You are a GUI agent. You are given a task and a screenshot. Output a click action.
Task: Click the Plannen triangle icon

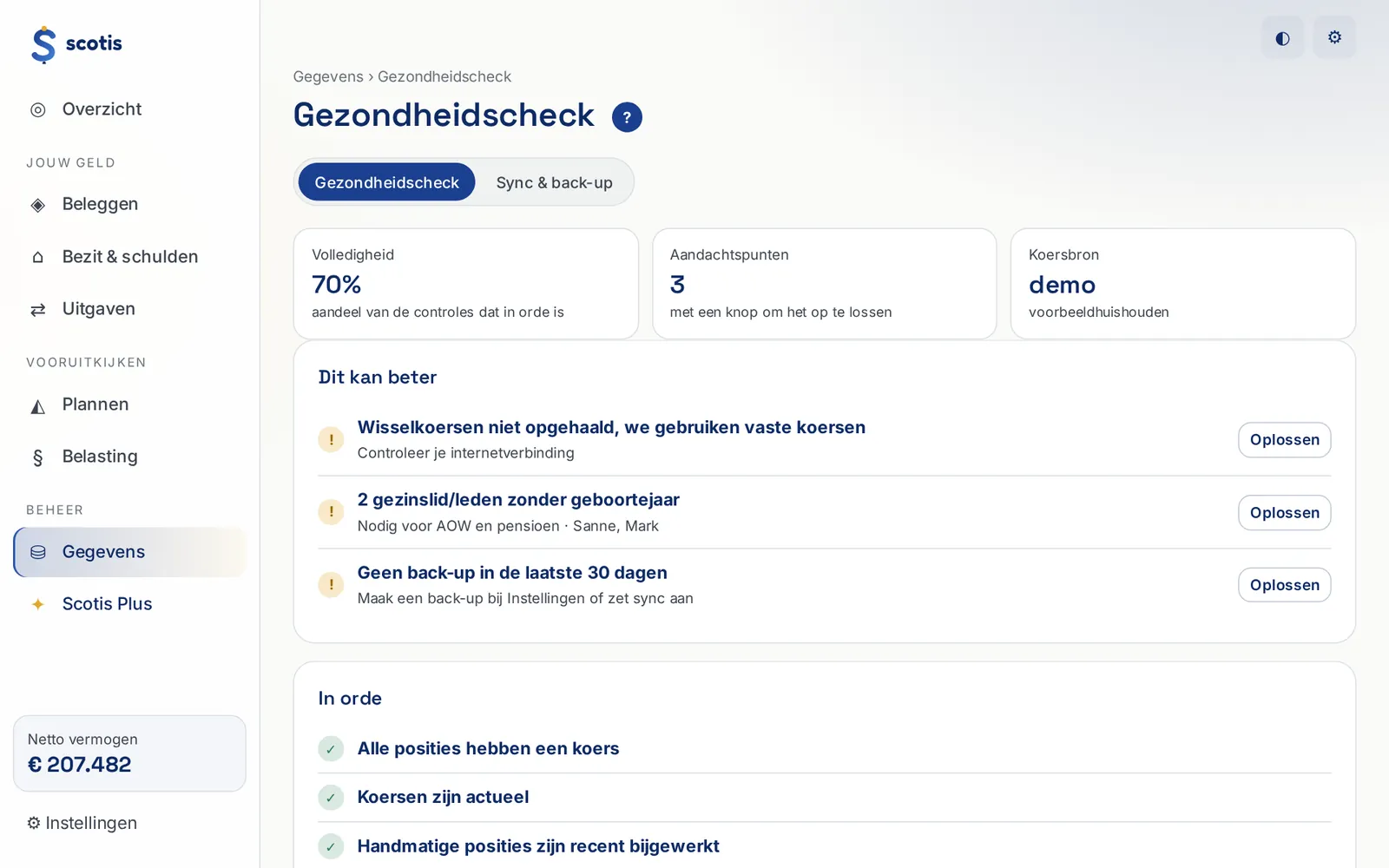click(38, 405)
